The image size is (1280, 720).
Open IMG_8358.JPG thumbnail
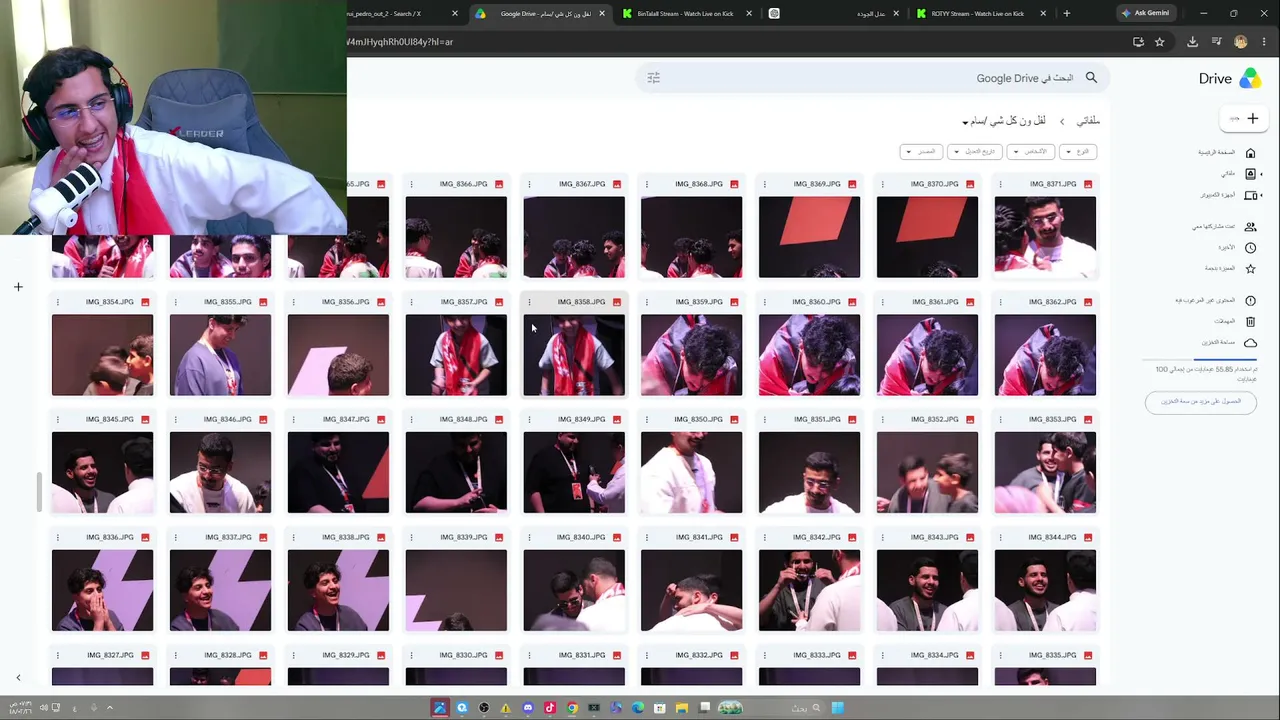(x=574, y=355)
